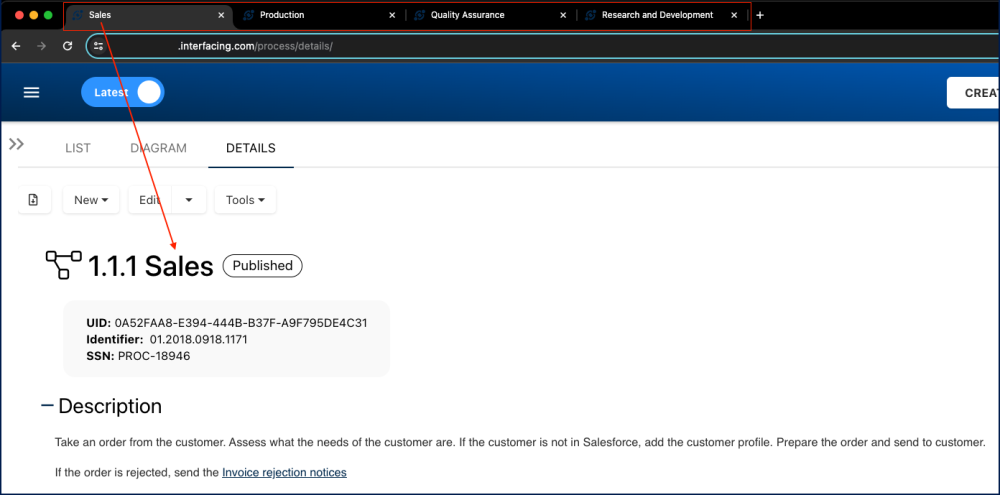Screen dimensions: 1000x495
Task: Open a new browser tab
Action: pyautogui.click(x=760, y=16)
